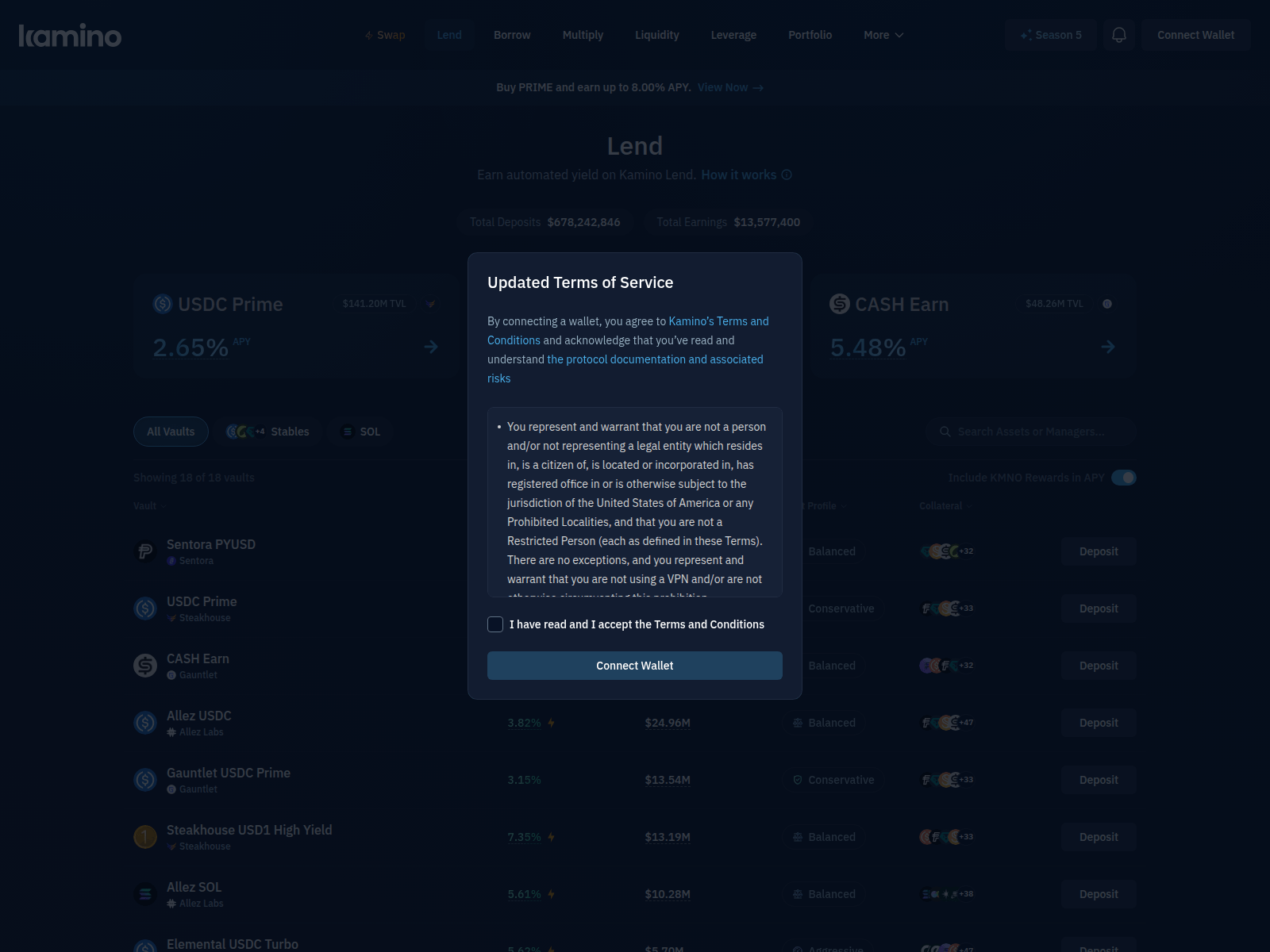The height and width of the screenshot is (952, 1270).
Task: Click the Kamino logo
Action: click(70, 35)
